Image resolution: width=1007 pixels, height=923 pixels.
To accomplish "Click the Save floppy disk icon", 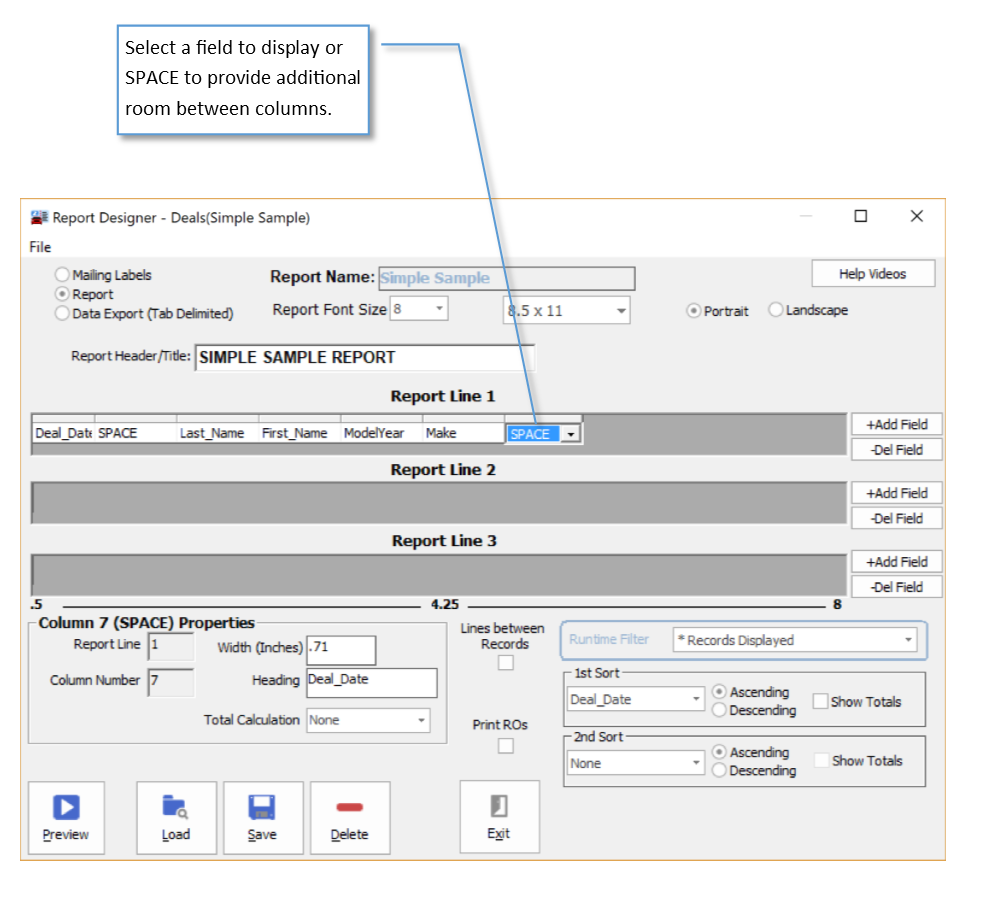I will (x=262, y=817).
